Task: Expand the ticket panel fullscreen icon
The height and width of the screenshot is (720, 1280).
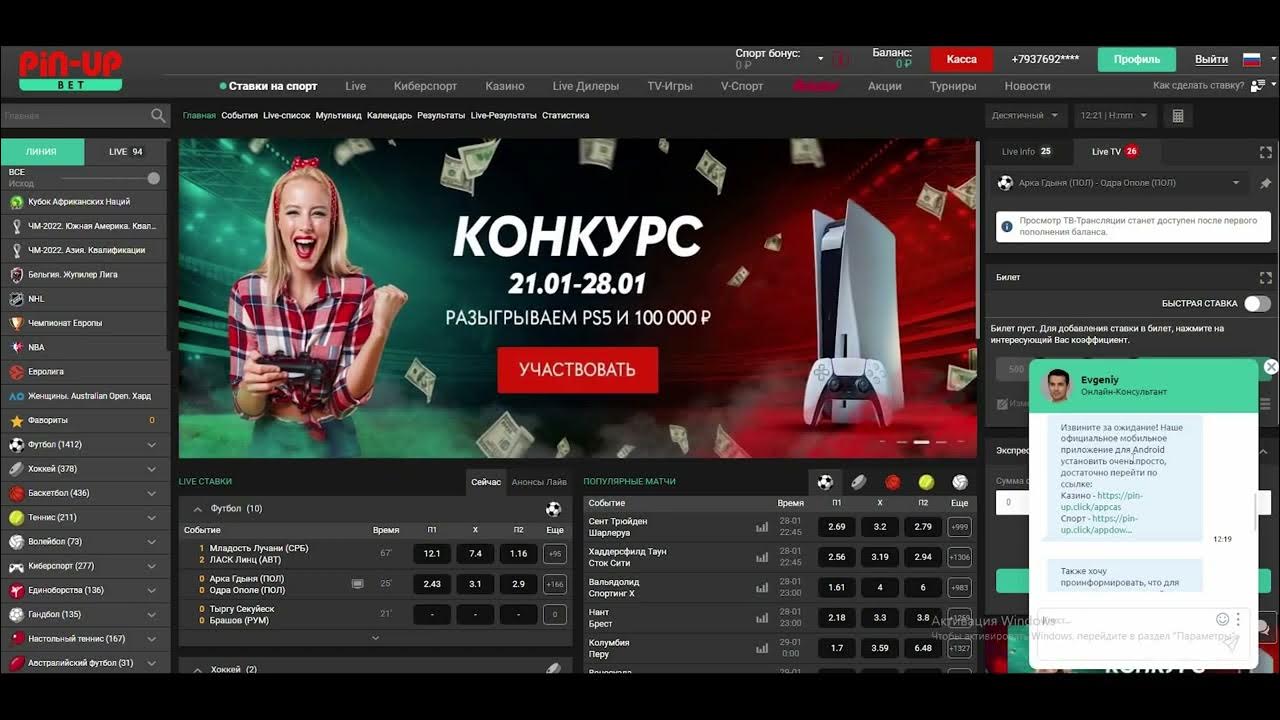Action: tap(1265, 277)
